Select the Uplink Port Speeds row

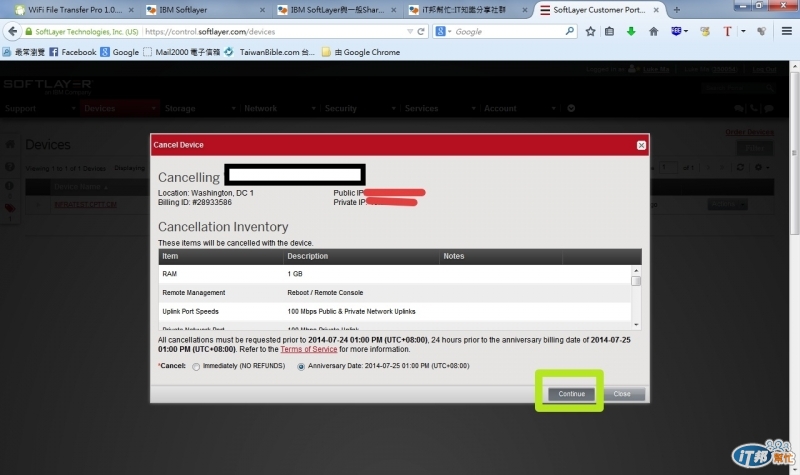point(395,312)
